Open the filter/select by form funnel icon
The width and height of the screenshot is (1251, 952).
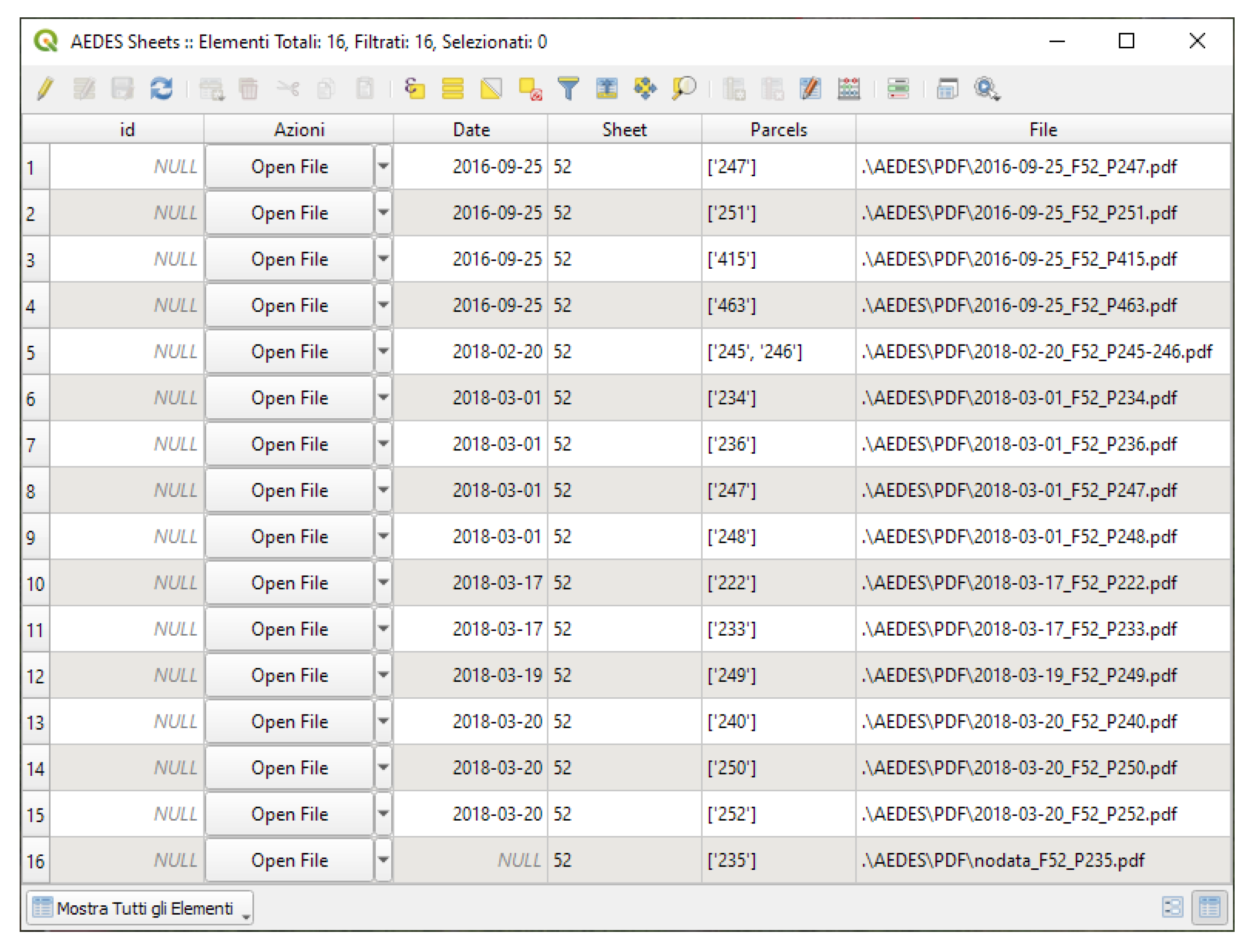pos(568,89)
